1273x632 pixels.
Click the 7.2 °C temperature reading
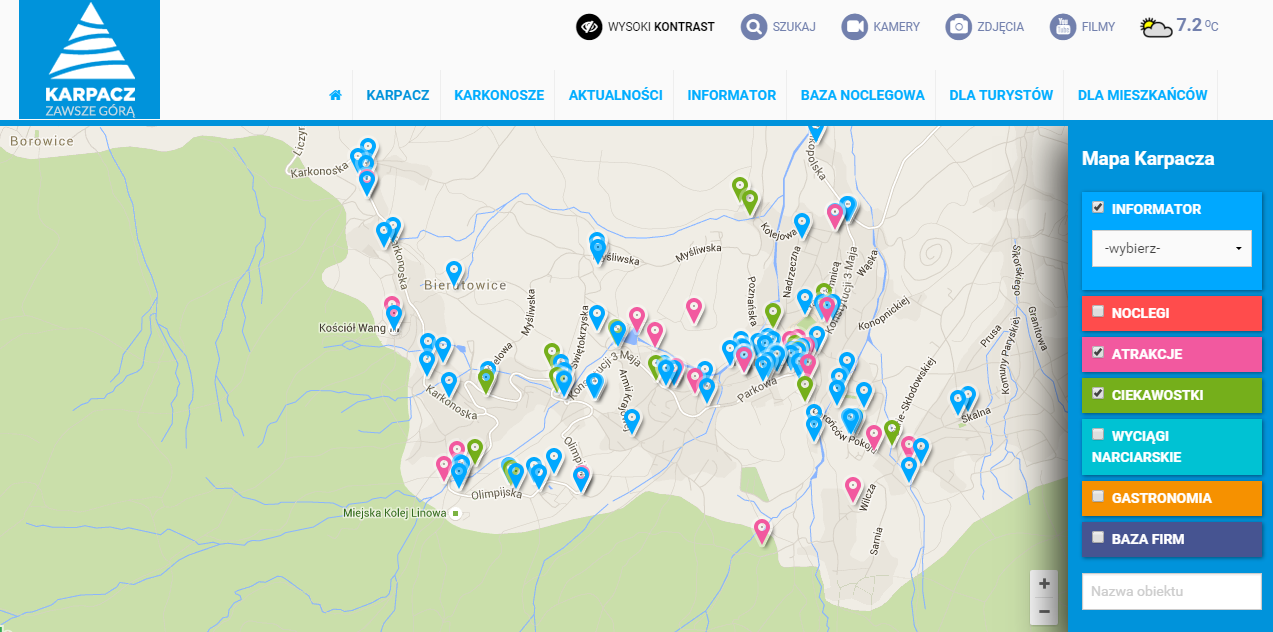click(x=1197, y=25)
